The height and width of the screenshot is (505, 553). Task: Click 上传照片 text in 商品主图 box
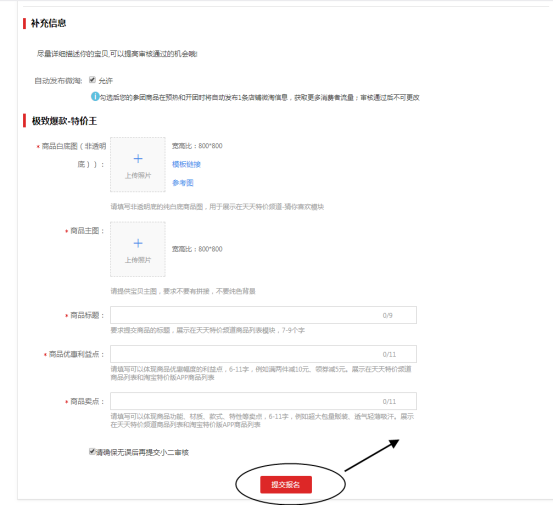point(138,260)
